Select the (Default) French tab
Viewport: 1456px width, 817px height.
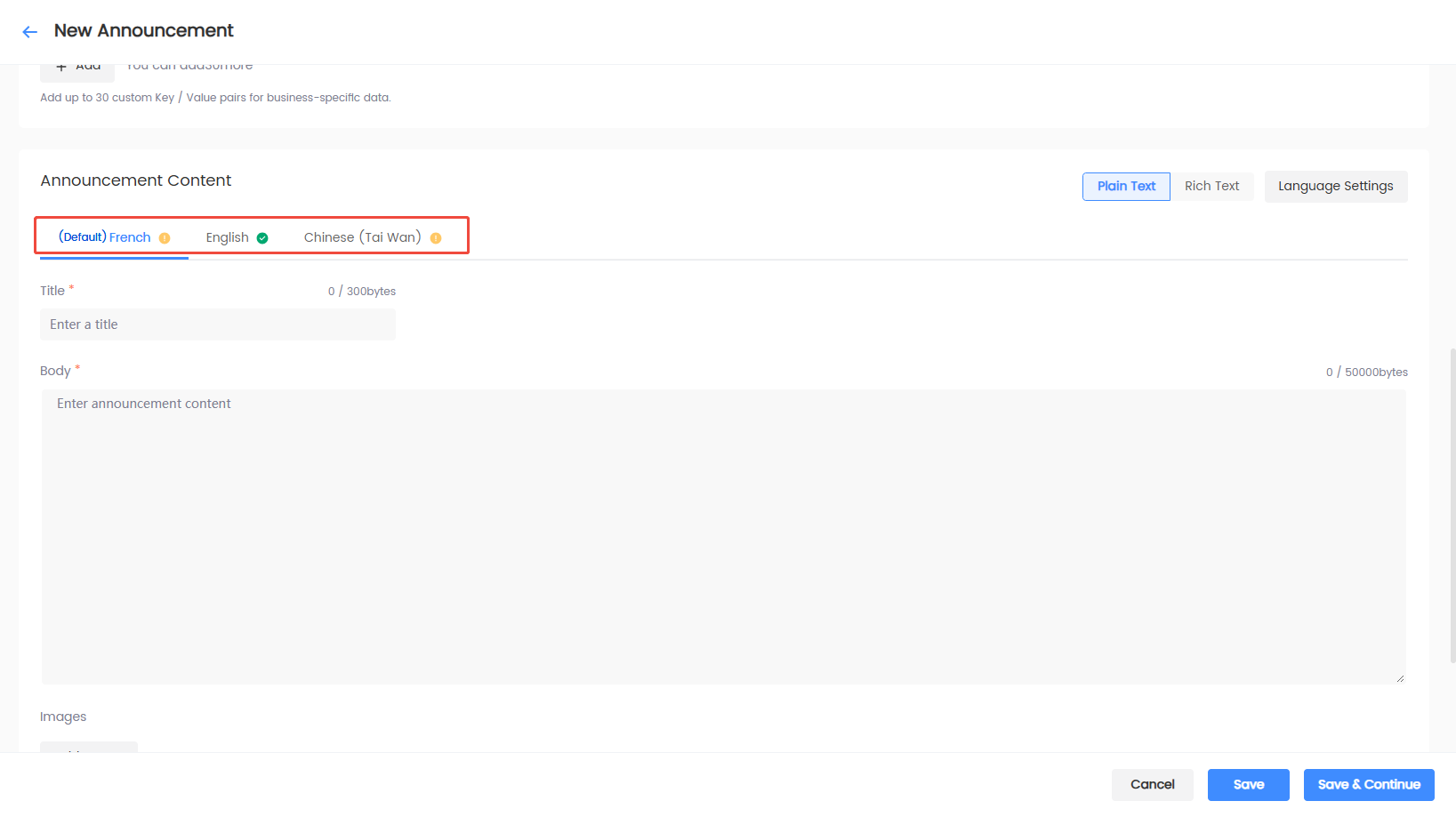(x=114, y=237)
